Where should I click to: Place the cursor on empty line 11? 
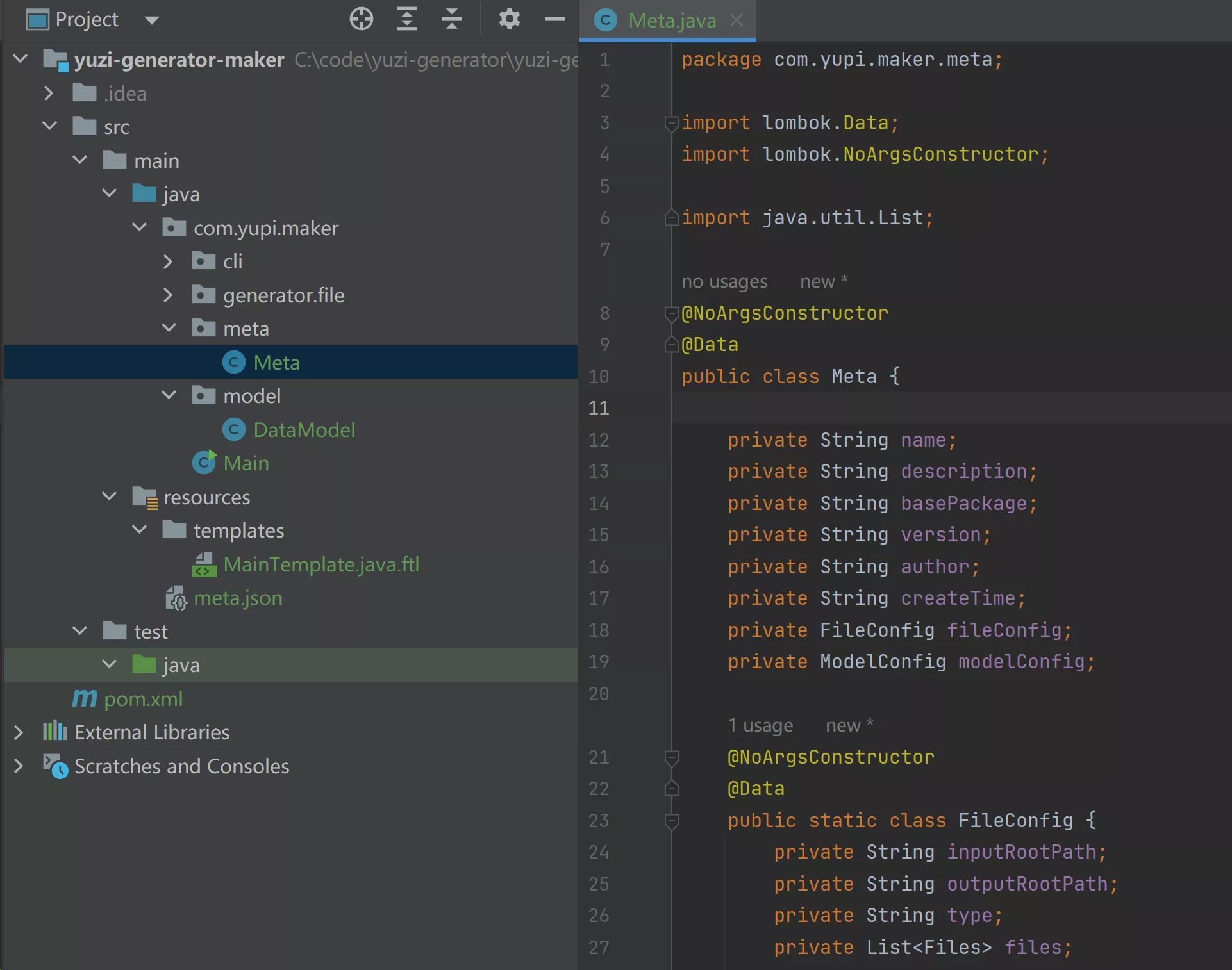click(951, 408)
